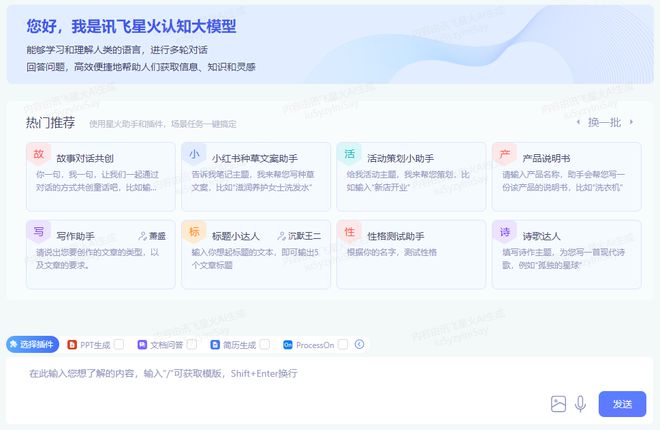Open the 小红书种草文案助手 title

point(255,159)
